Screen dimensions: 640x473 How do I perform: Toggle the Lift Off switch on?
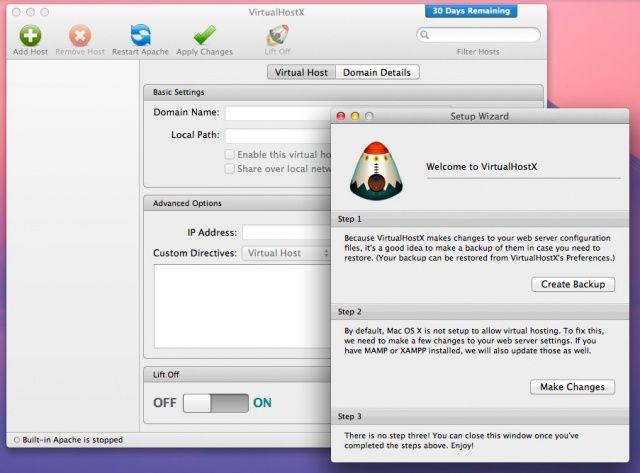215,403
